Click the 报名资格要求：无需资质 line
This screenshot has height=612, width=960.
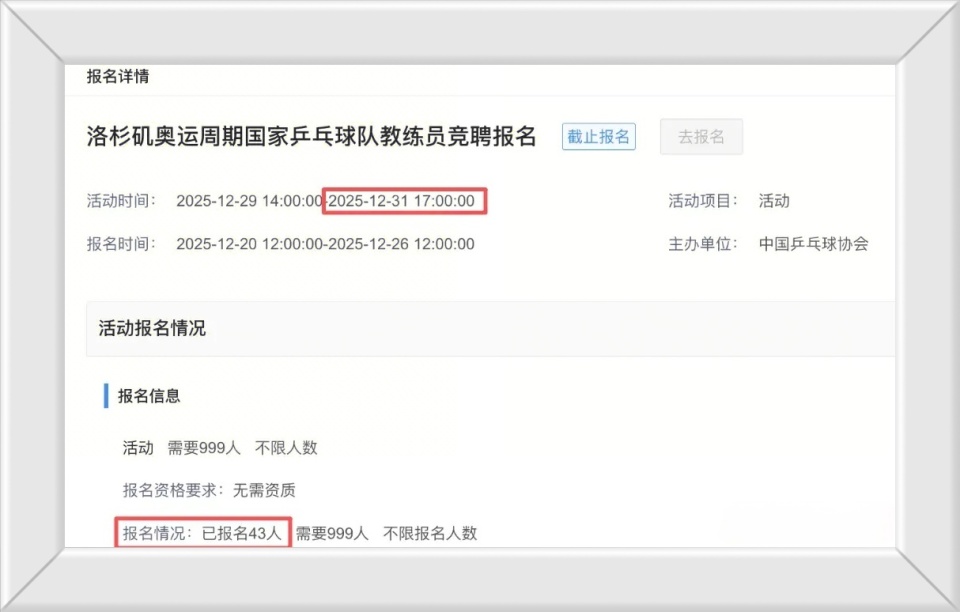[208, 491]
